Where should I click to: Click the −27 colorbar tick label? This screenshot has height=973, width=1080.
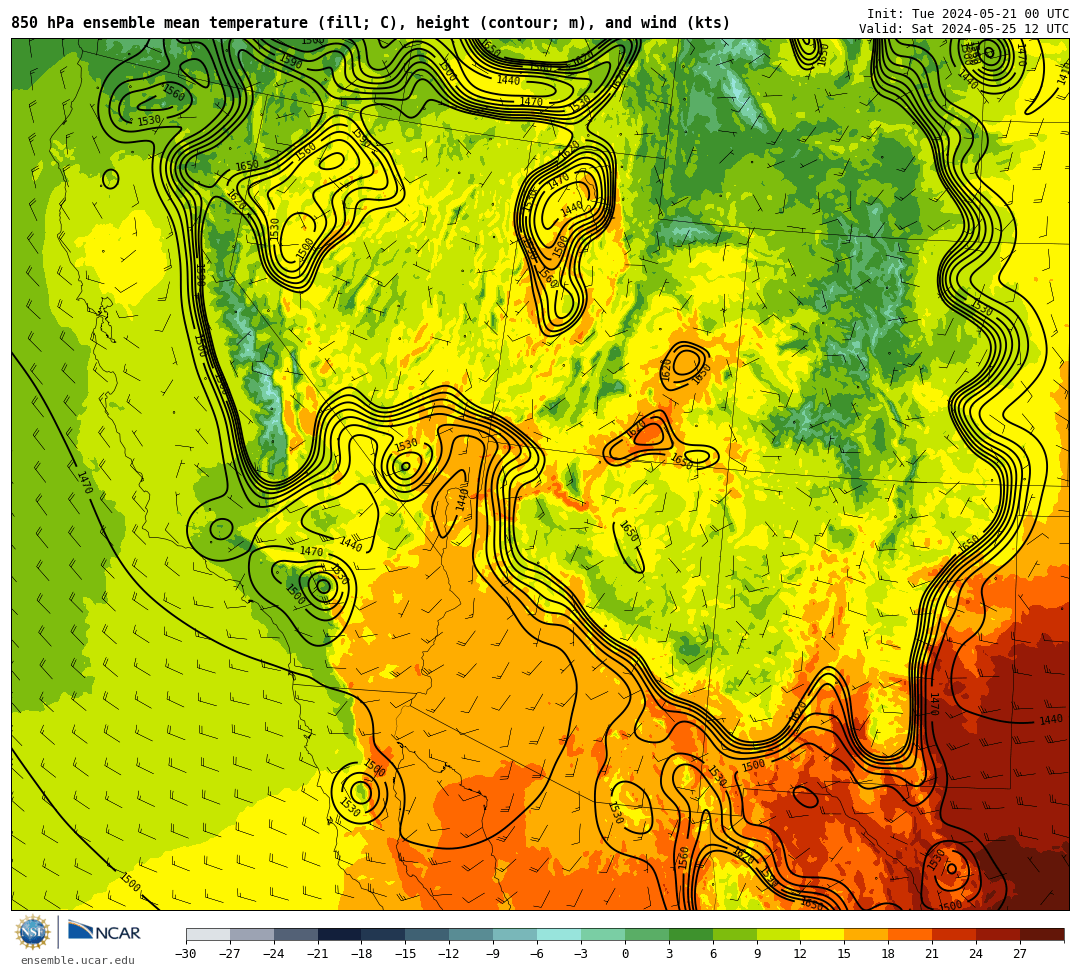(230, 954)
